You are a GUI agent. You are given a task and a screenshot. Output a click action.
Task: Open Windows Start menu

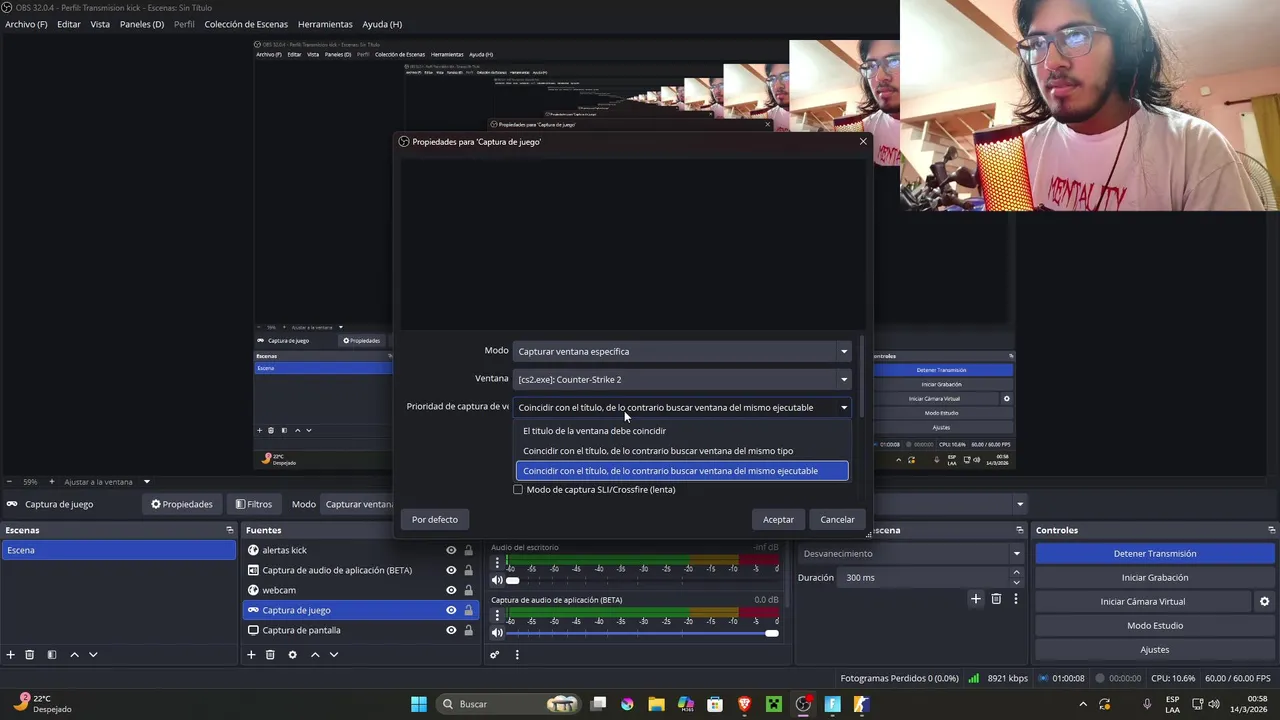[x=419, y=704]
